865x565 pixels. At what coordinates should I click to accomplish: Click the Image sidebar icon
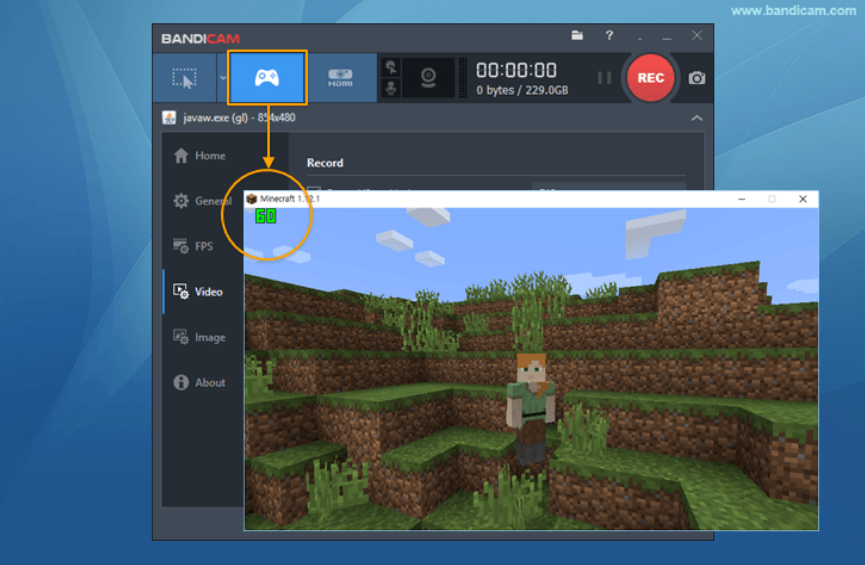(x=181, y=337)
